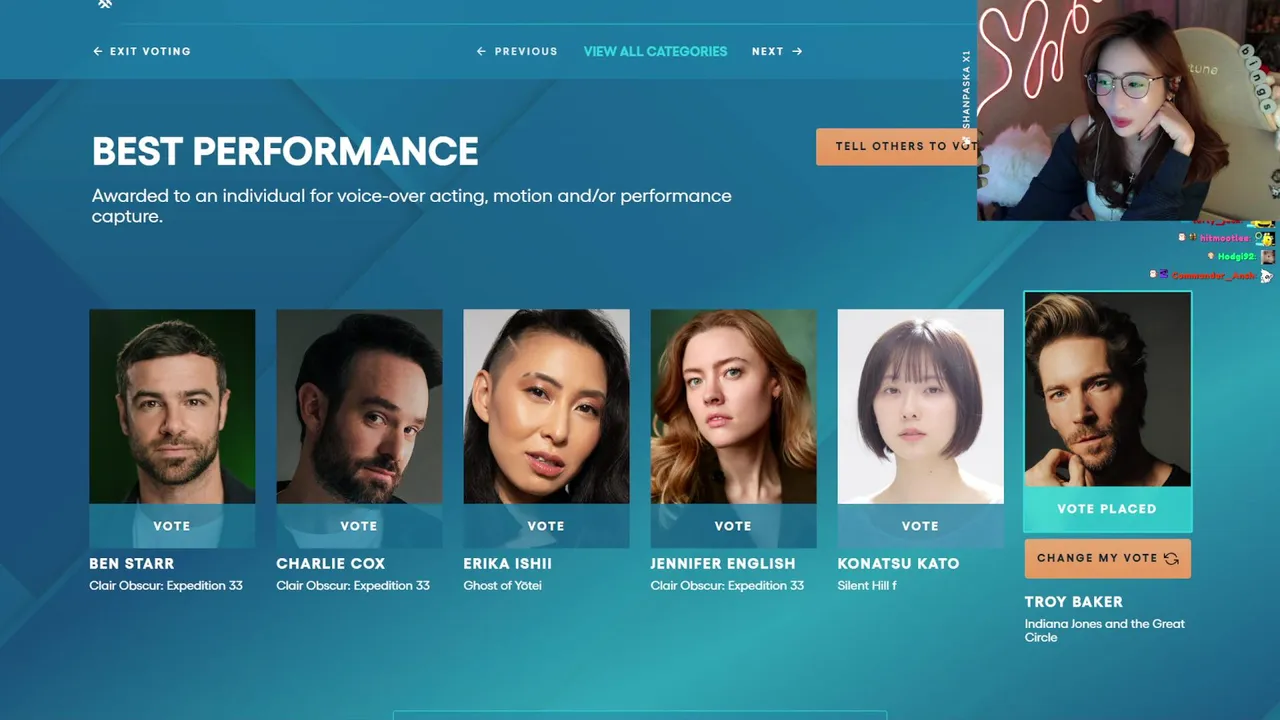
Task: Click the Vote Placed label under Troy Baker
Action: (1107, 509)
